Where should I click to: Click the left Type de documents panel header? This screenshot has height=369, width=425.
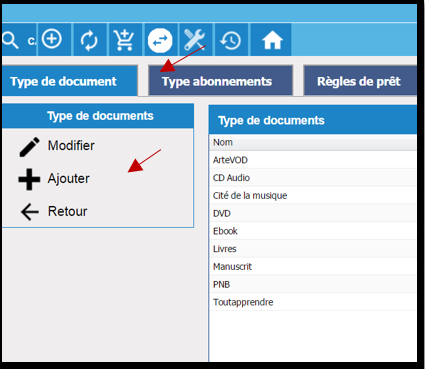(98, 116)
